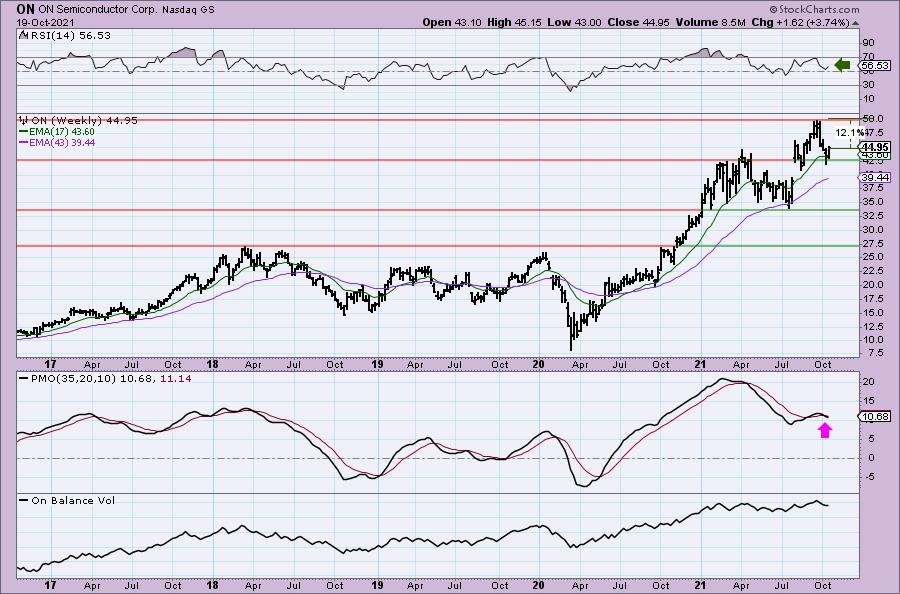Screen dimensions: 900x594
Task: Click year 17 on the bottom OBV time axis
Action: coord(51,585)
